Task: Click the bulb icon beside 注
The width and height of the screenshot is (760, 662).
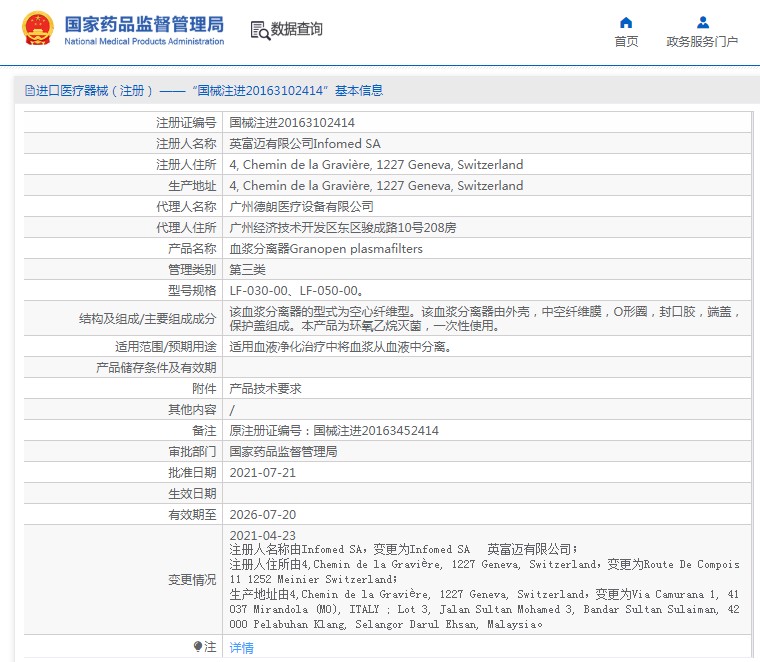Action: 197,647
